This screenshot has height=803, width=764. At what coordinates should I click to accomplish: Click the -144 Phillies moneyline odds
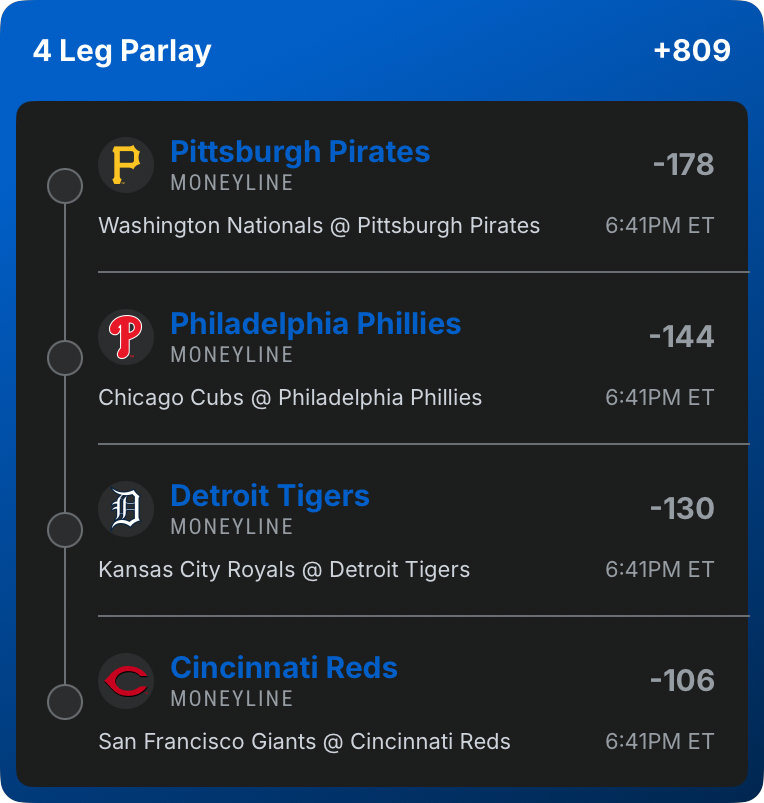pyautogui.click(x=681, y=337)
